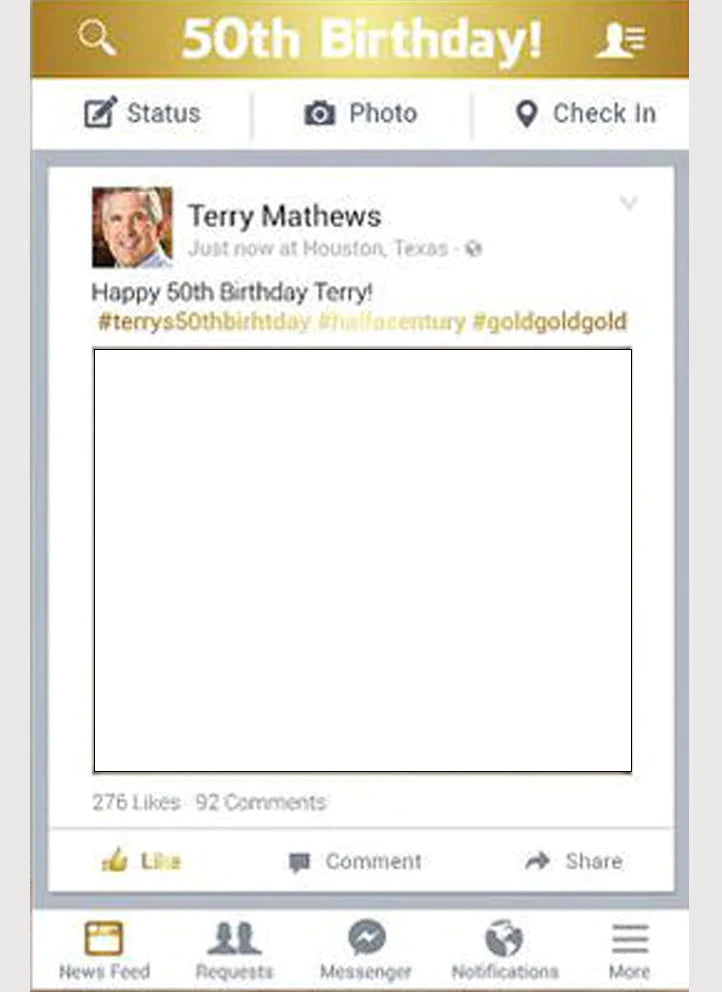Image resolution: width=722 pixels, height=992 pixels.
Task: Click the search magnifier icon
Action: 97,37
